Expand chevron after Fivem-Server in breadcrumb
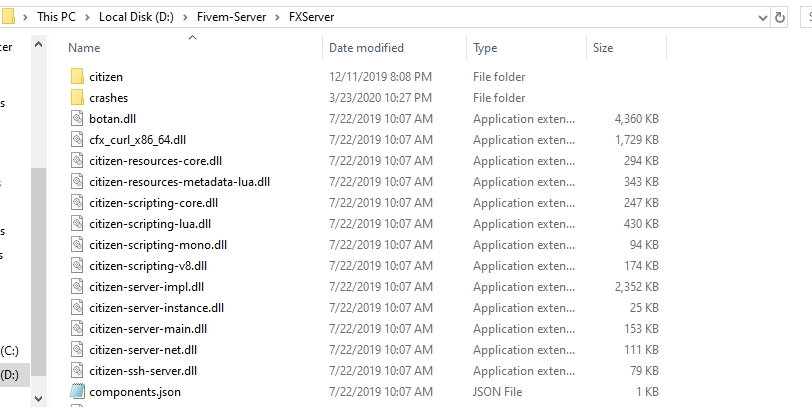 [x=281, y=17]
